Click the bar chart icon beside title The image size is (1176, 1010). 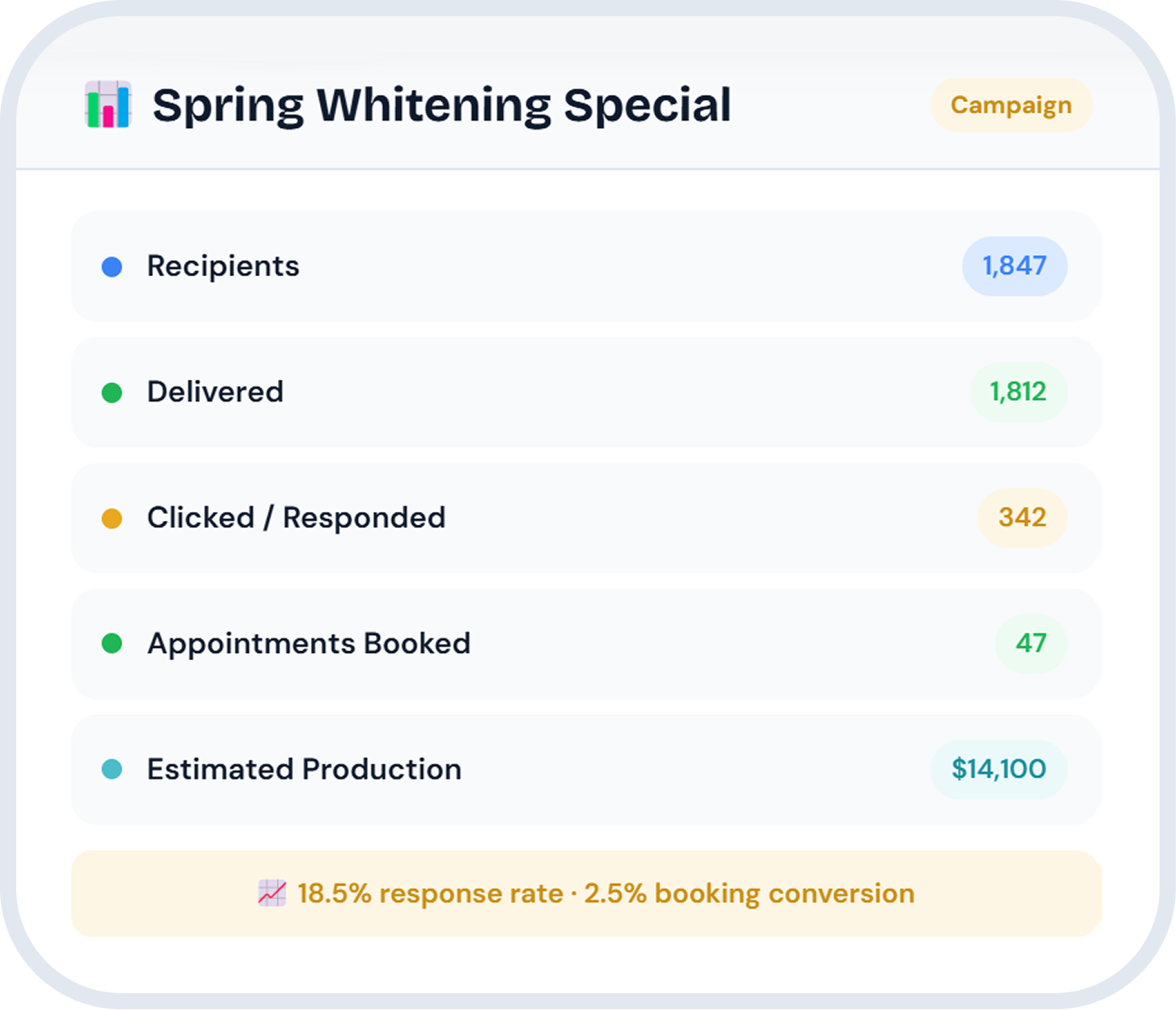(x=108, y=104)
